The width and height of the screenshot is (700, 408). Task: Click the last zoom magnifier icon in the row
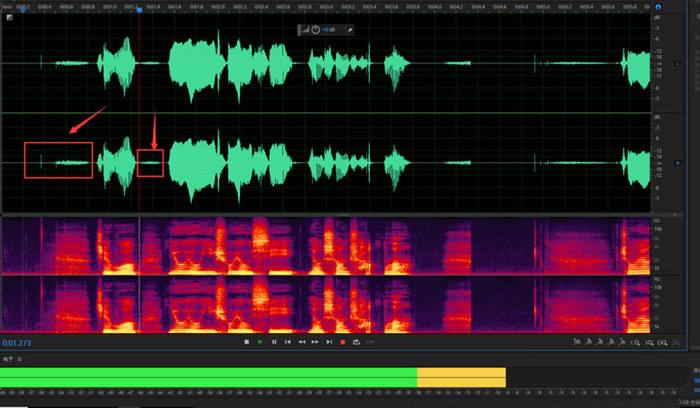tap(663, 343)
